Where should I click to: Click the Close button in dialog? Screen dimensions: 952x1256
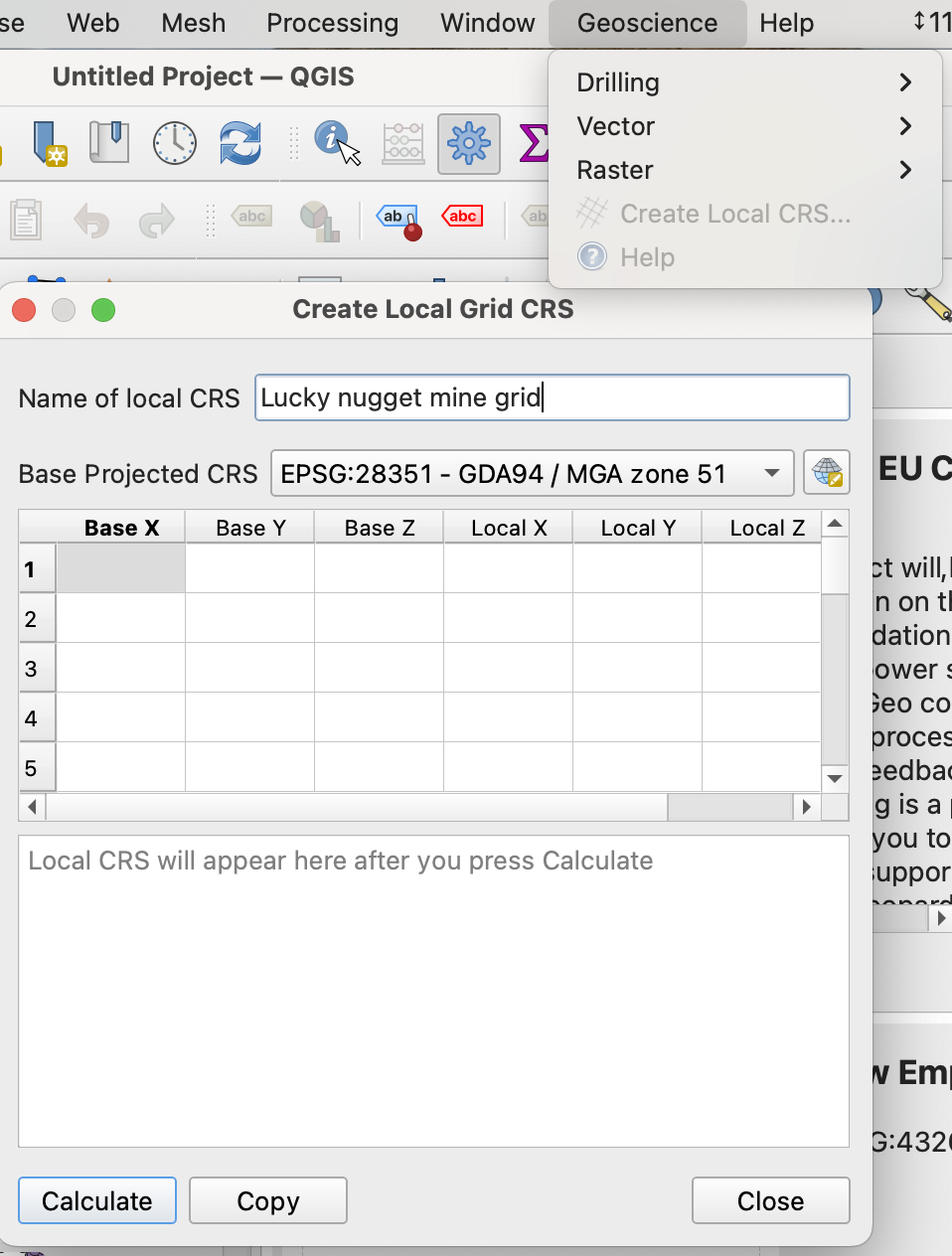[770, 1201]
